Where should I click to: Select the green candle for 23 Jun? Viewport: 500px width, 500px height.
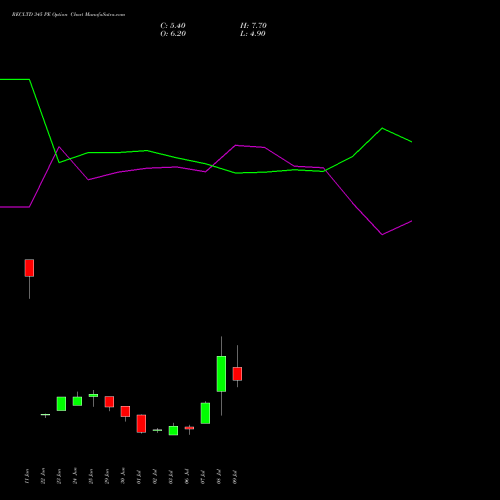(61, 404)
